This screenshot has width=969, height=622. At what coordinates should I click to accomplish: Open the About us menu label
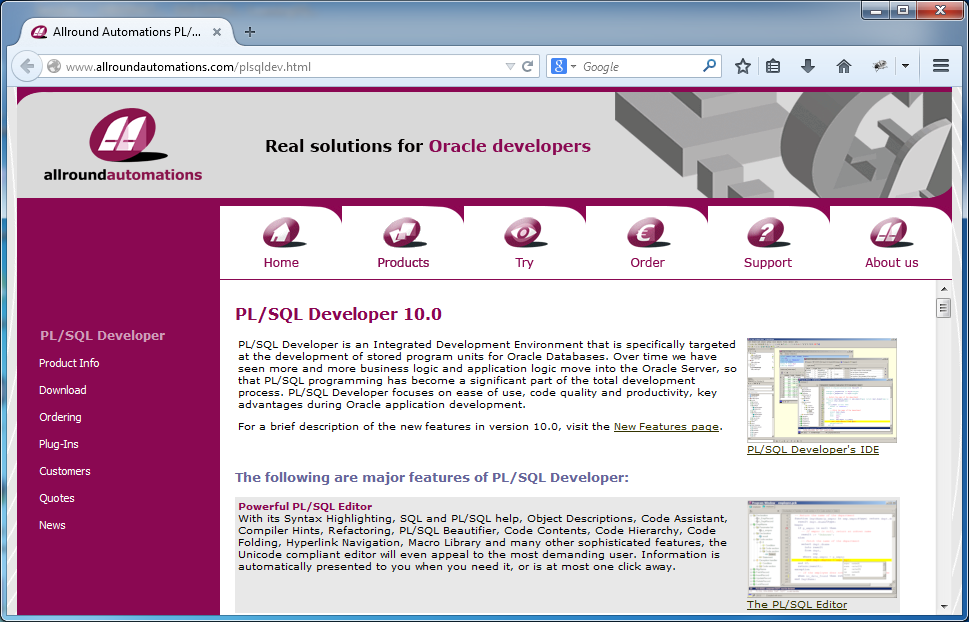[892, 263]
